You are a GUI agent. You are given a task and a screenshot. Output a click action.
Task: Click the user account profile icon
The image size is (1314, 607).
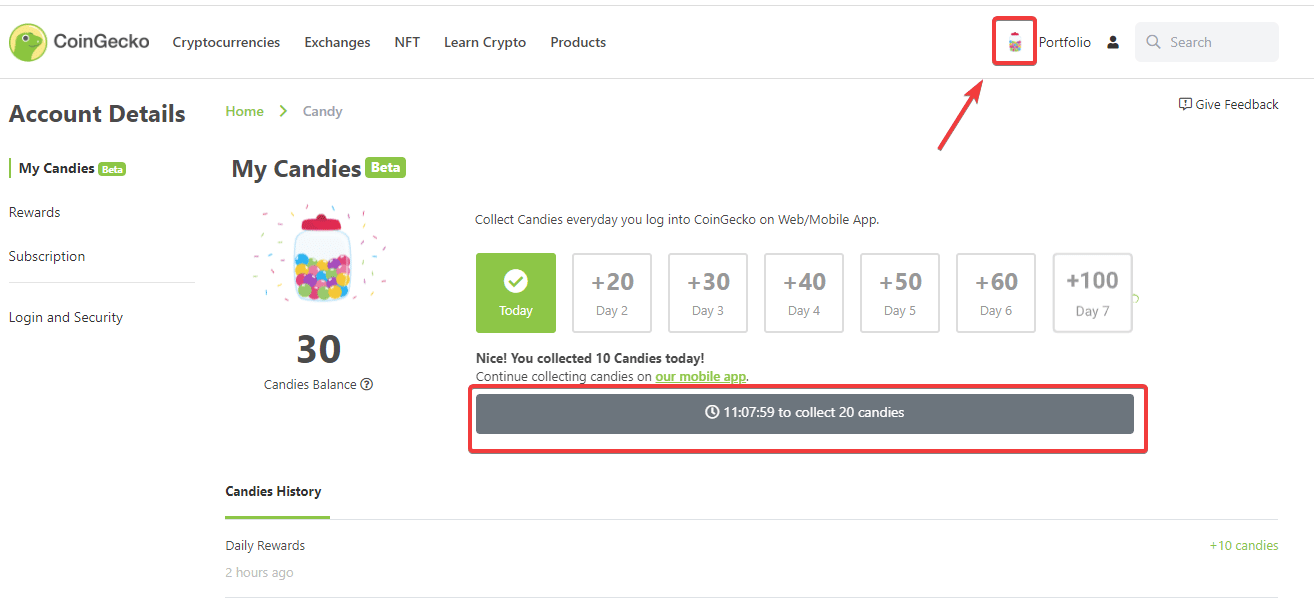1113,41
